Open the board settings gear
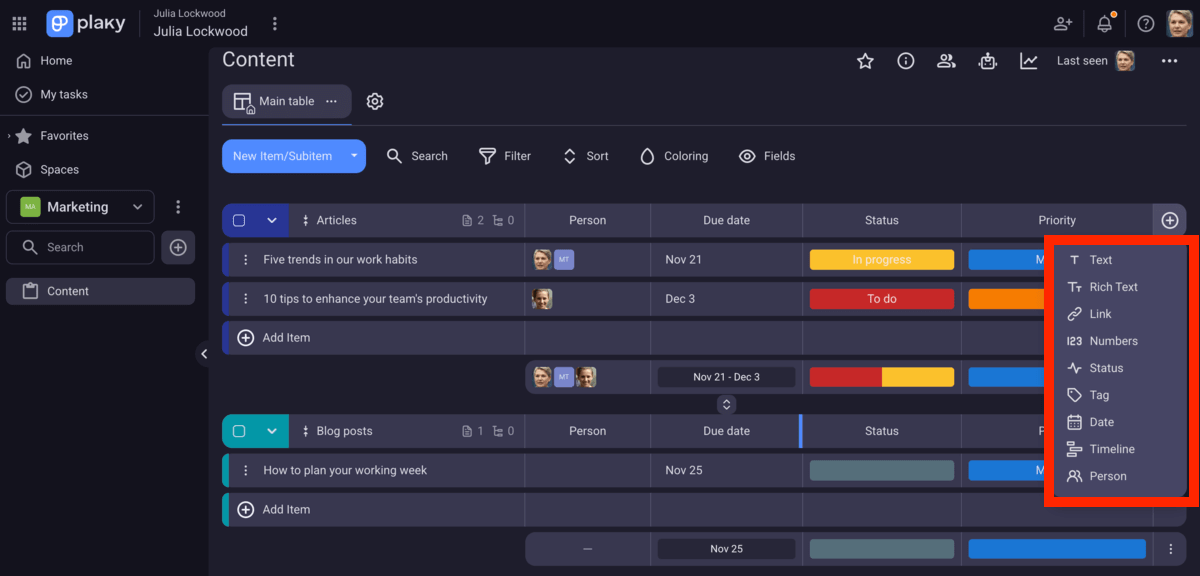Viewport: 1200px width, 576px height. (x=375, y=101)
